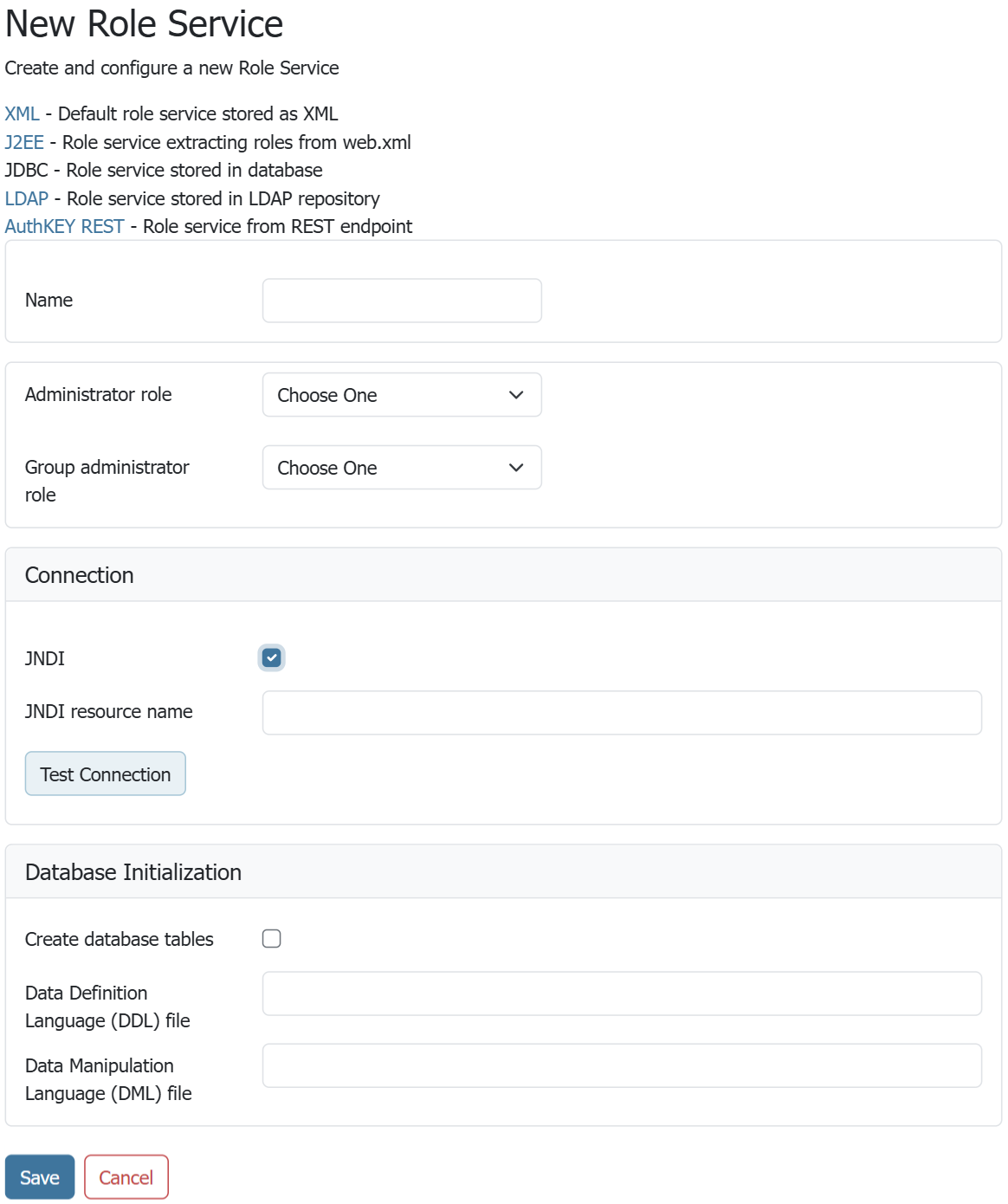The width and height of the screenshot is (1008, 1204).
Task: Uncheck the JNDI checkbox
Action: click(272, 657)
